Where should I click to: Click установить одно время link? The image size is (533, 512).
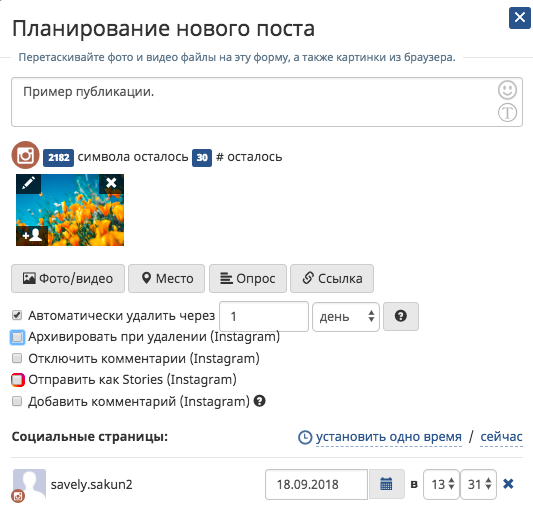point(389,437)
